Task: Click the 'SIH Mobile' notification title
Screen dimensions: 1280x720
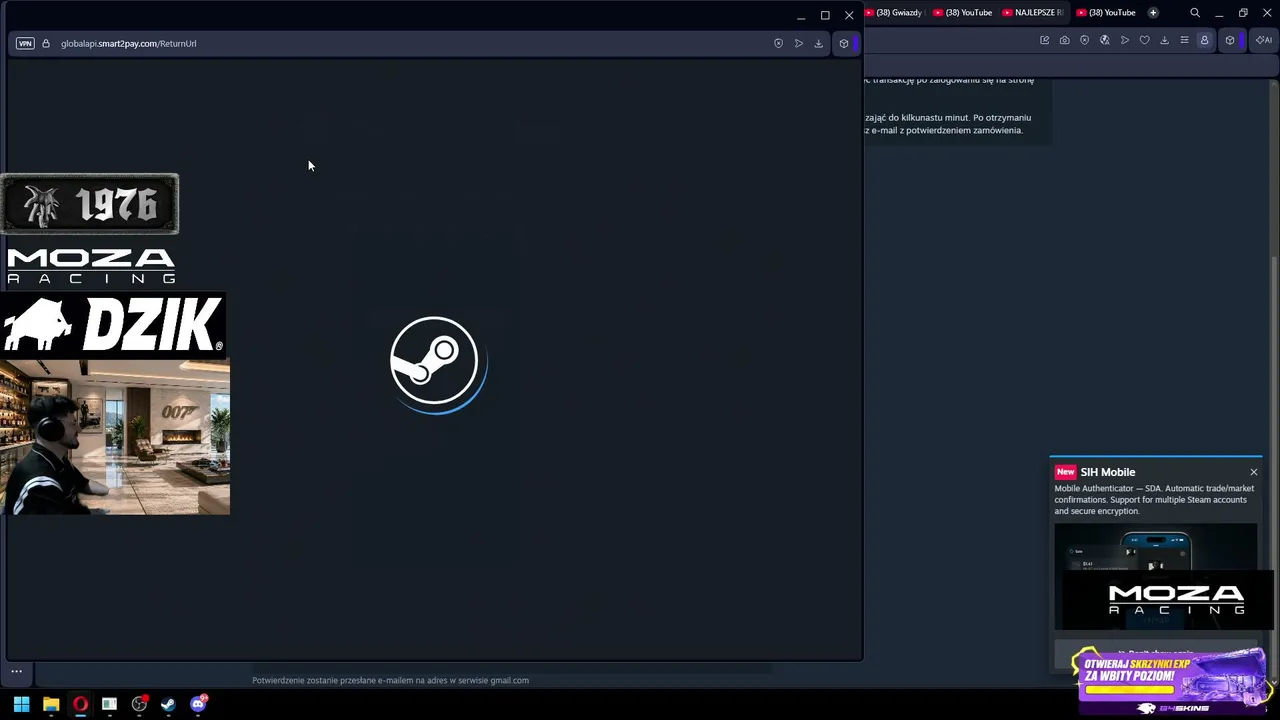Action: click(1107, 472)
